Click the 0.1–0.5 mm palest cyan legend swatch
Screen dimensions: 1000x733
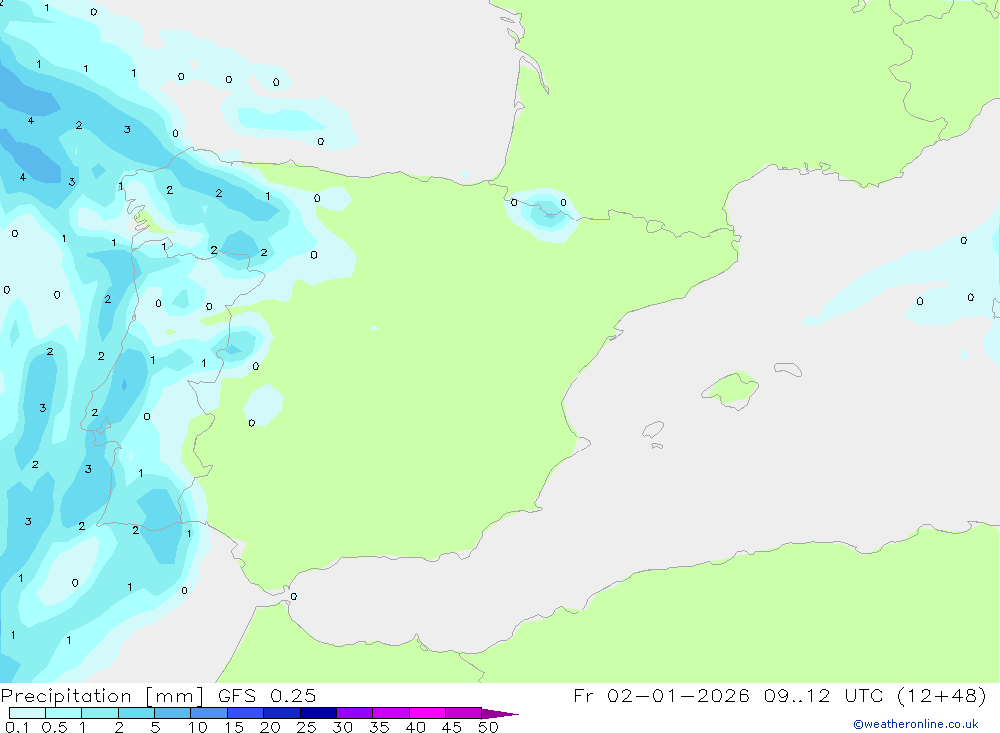point(27,713)
